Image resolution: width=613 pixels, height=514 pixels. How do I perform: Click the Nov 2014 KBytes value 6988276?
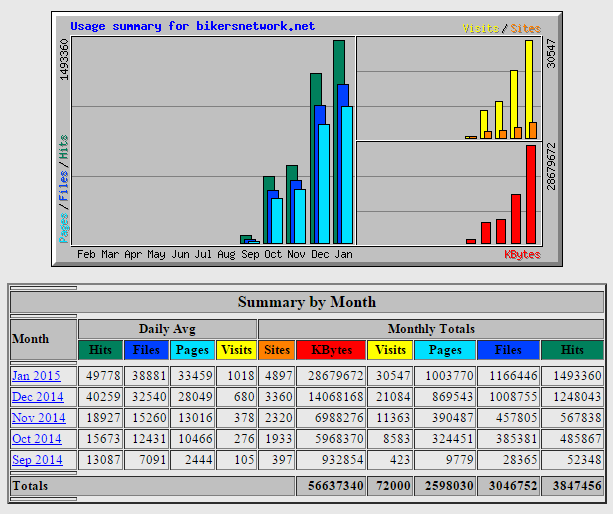click(x=339, y=417)
